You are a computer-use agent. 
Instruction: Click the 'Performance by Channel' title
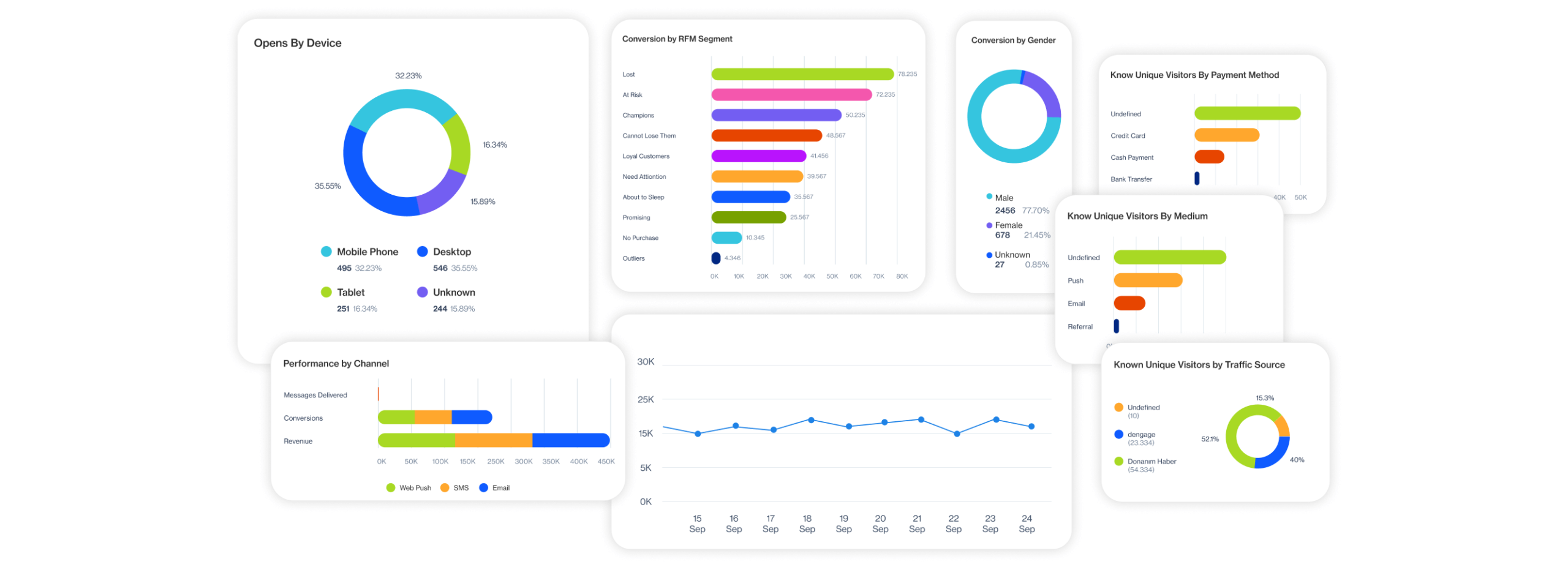(x=335, y=362)
